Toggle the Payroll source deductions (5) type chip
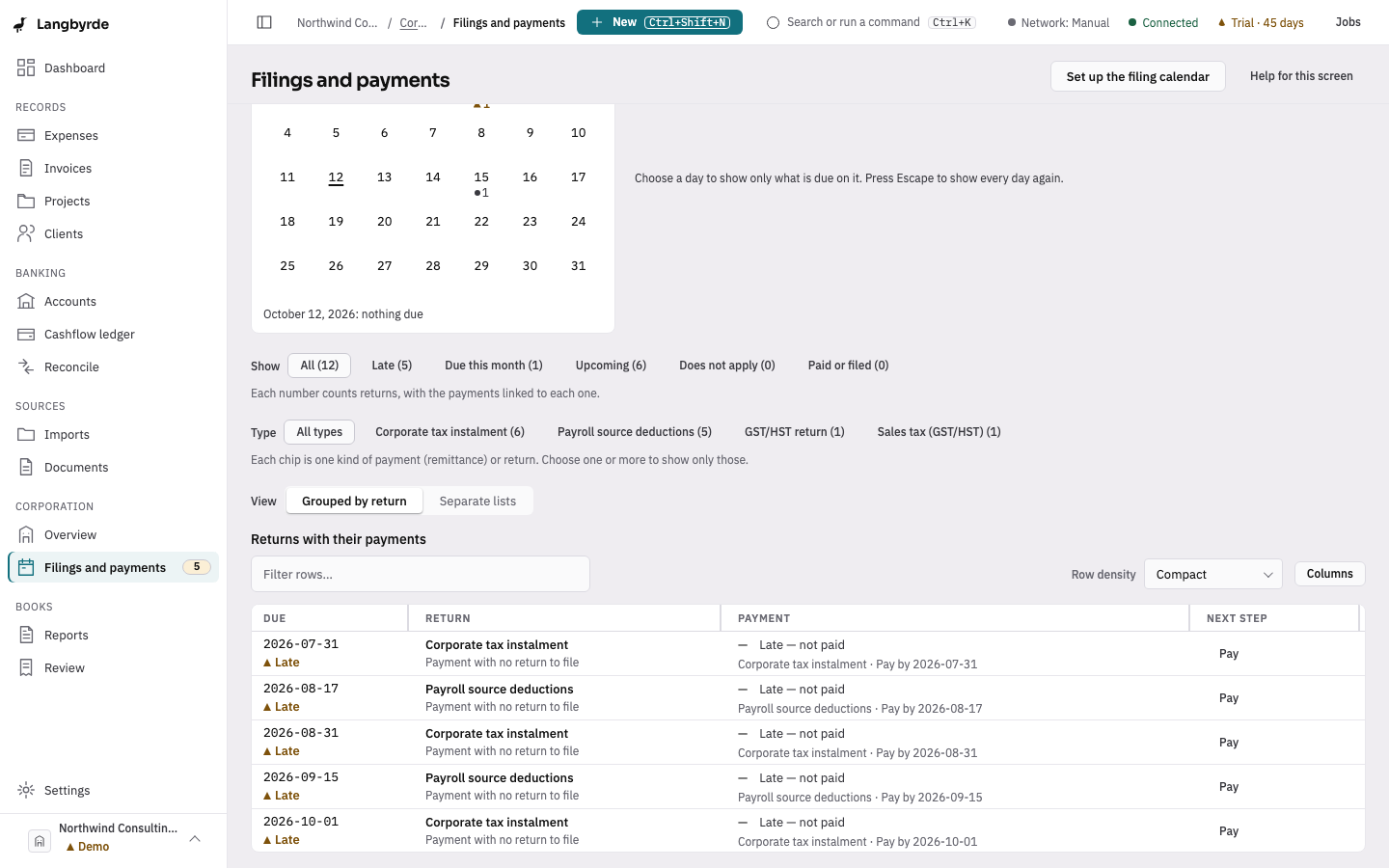Image resolution: width=1389 pixels, height=868 pixels. pyautogui.click(x=635, y=432)
